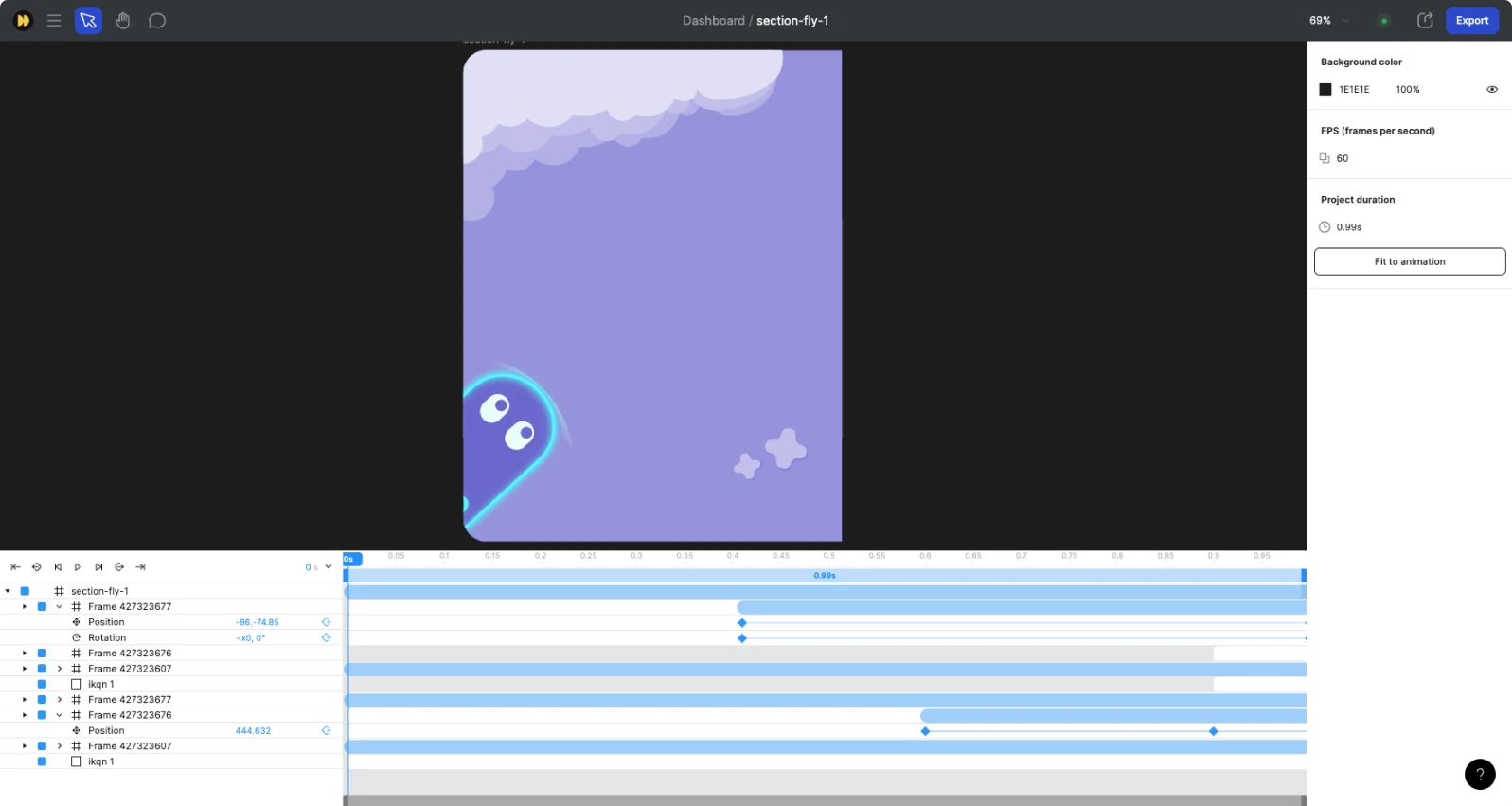This screenshot has height=806, width=1512.
Task: Click the share icon beside Export
Action: coord(1424,21)
